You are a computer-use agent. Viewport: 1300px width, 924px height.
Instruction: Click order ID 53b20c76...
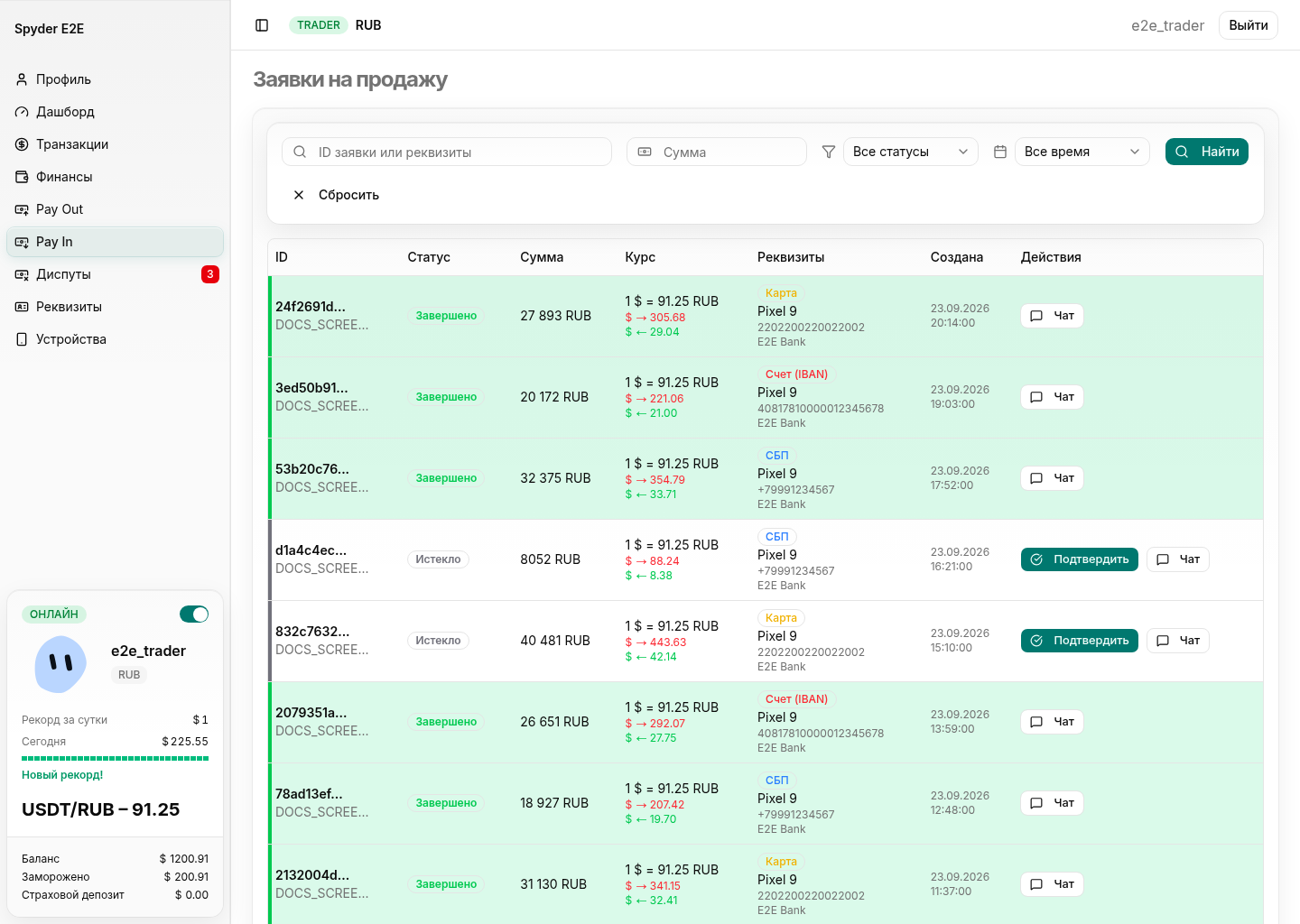coord(312,469)
